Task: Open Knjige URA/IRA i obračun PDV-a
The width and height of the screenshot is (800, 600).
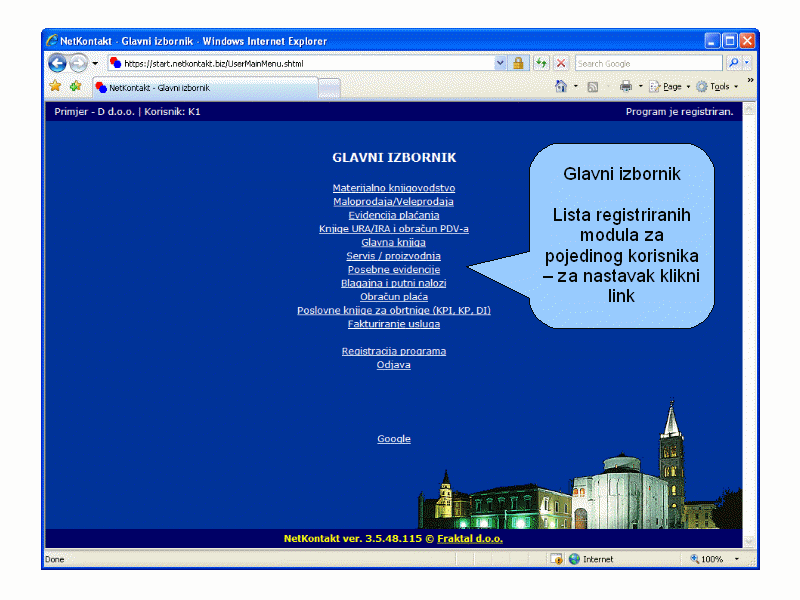Action: click(x=393, y=229)
